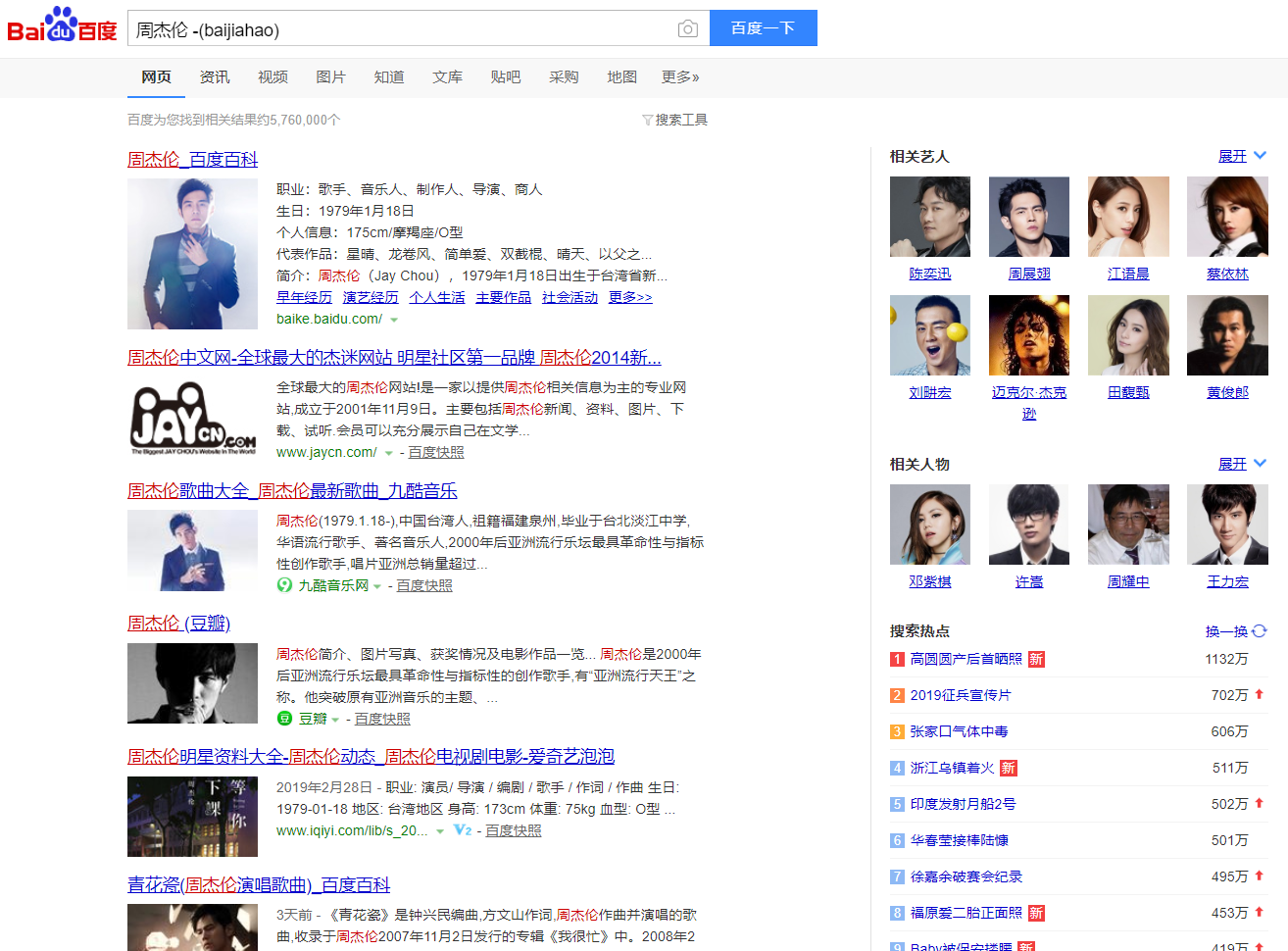Open dropdown arrow next to 豆瓣 source
This screenshot has width=1288, height=951.
[x=335, y=720]
